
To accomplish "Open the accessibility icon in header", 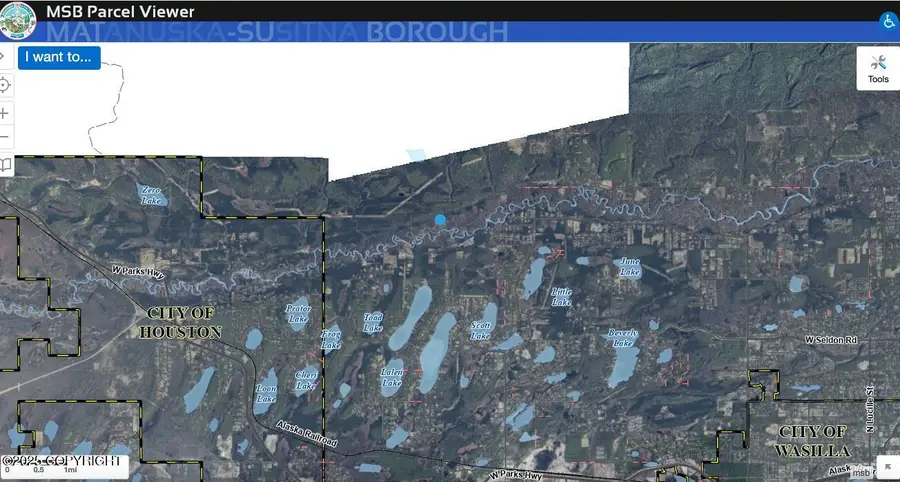I will pos(887,20).
